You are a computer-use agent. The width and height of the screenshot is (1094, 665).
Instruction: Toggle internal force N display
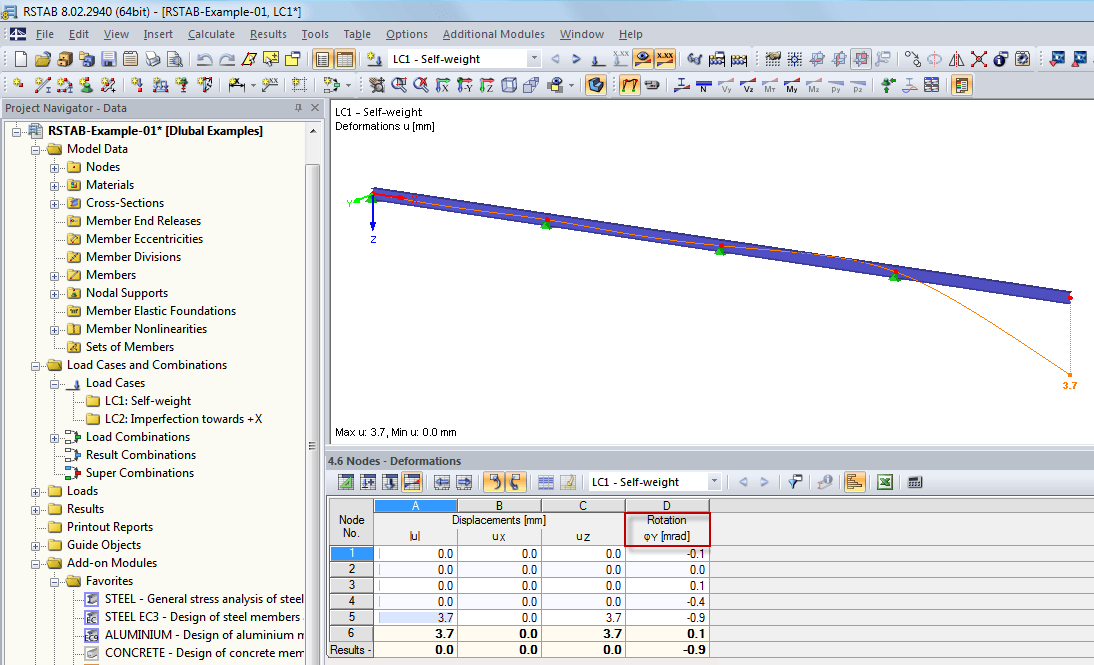pyautogui.click(x=704, y=85)
